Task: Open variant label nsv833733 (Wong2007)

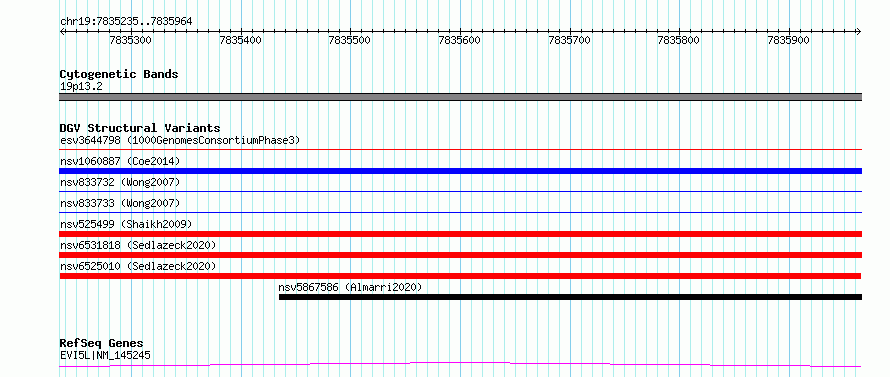Action: tap(120, 203)
